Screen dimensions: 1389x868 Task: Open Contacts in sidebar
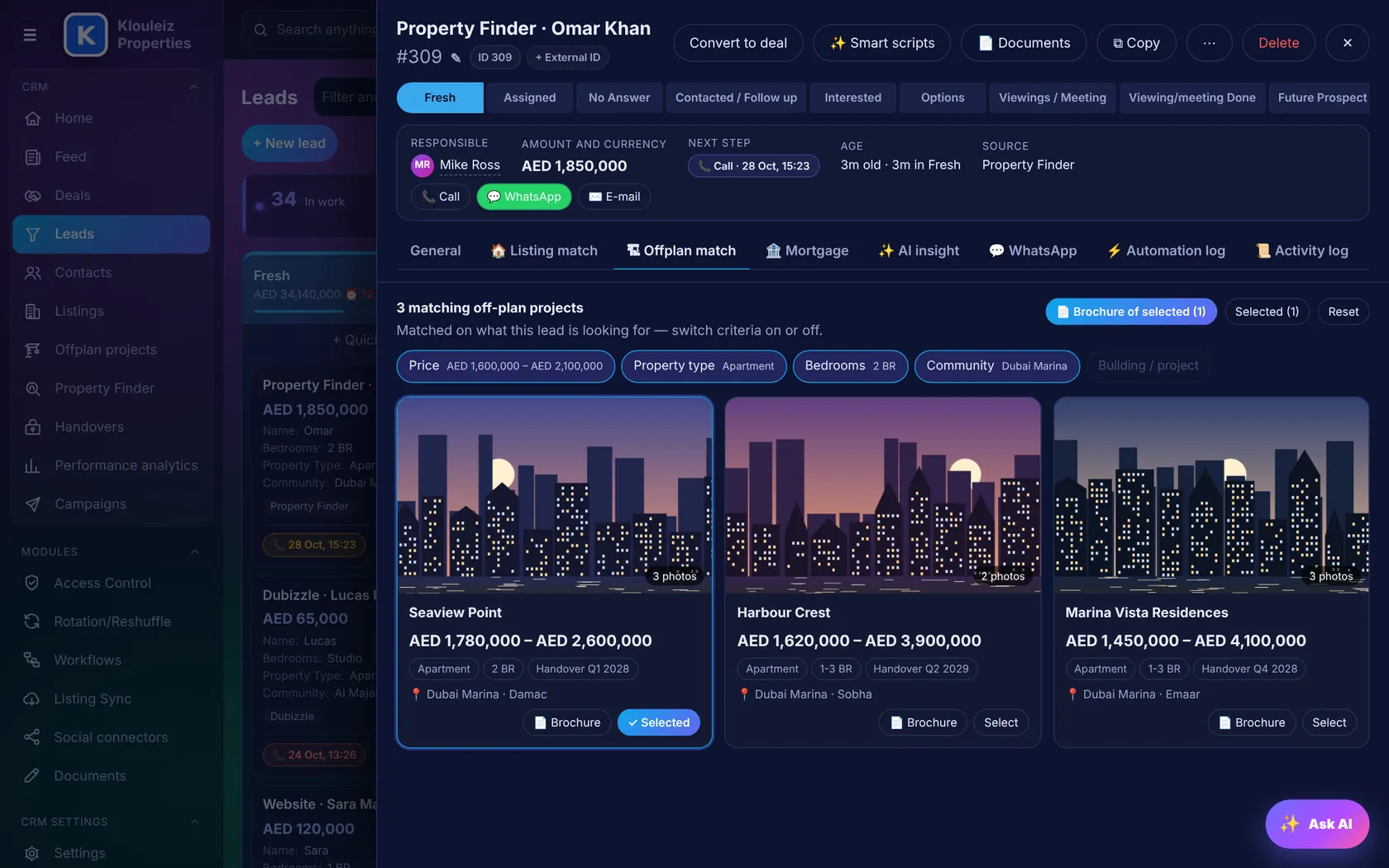[x=111, y=273]
